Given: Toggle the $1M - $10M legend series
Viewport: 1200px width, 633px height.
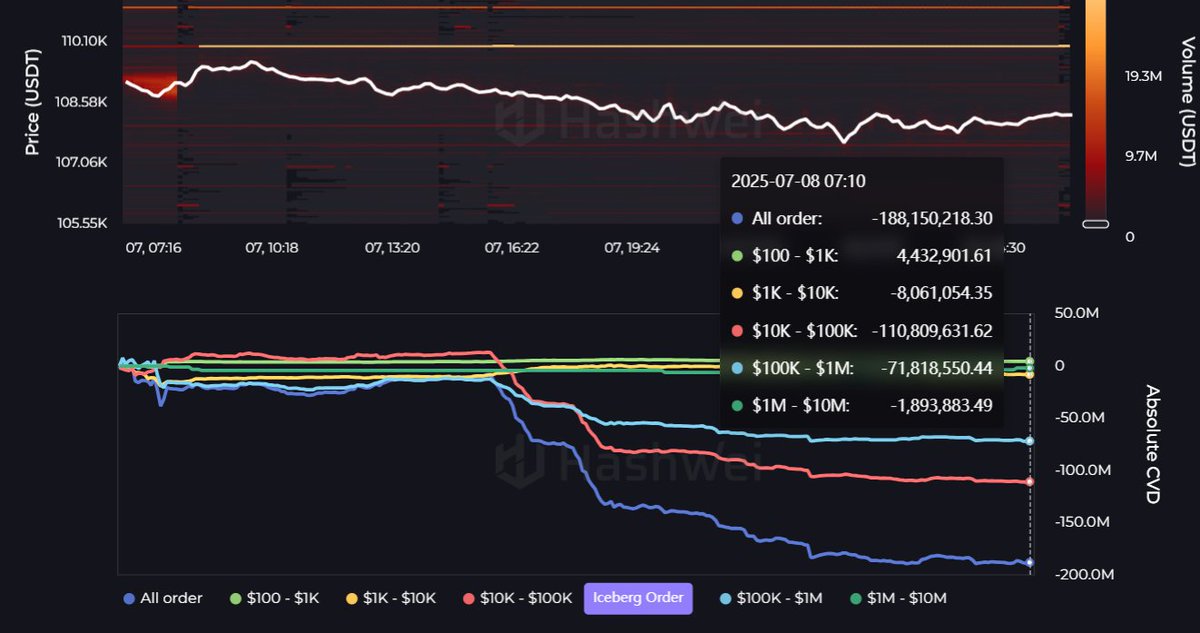Looking at the screenshot, I should point(896,598).
